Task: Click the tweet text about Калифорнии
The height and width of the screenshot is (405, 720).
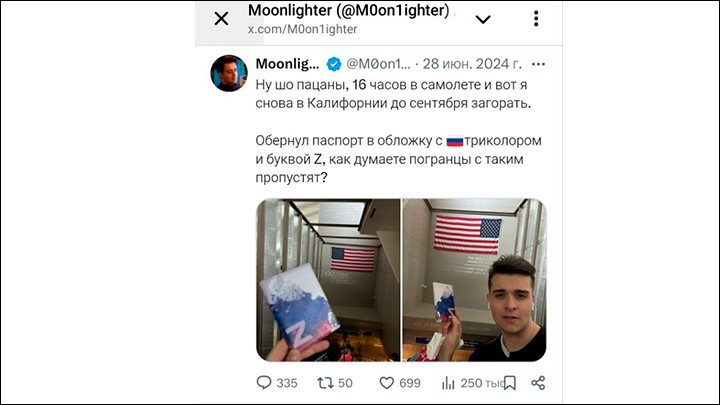Action: (x=393, y=94)
